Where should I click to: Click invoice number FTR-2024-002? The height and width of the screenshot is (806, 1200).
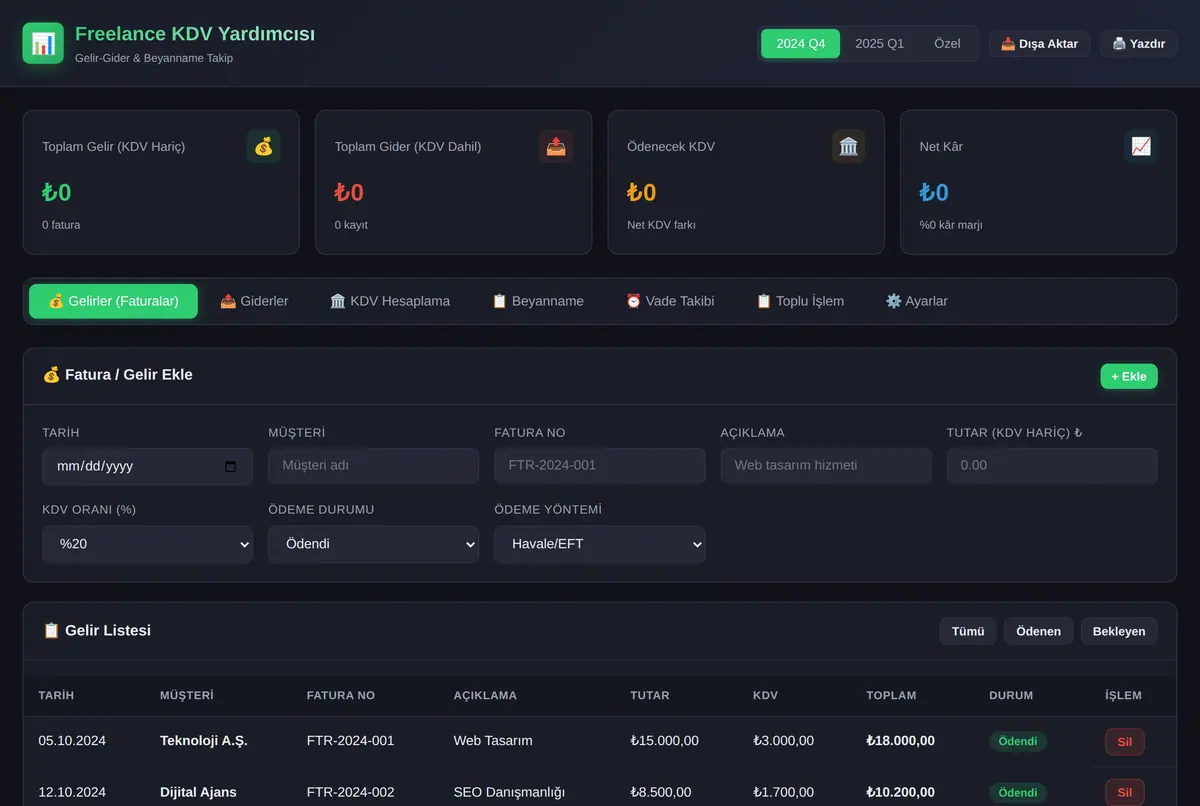tap(351, 792)
